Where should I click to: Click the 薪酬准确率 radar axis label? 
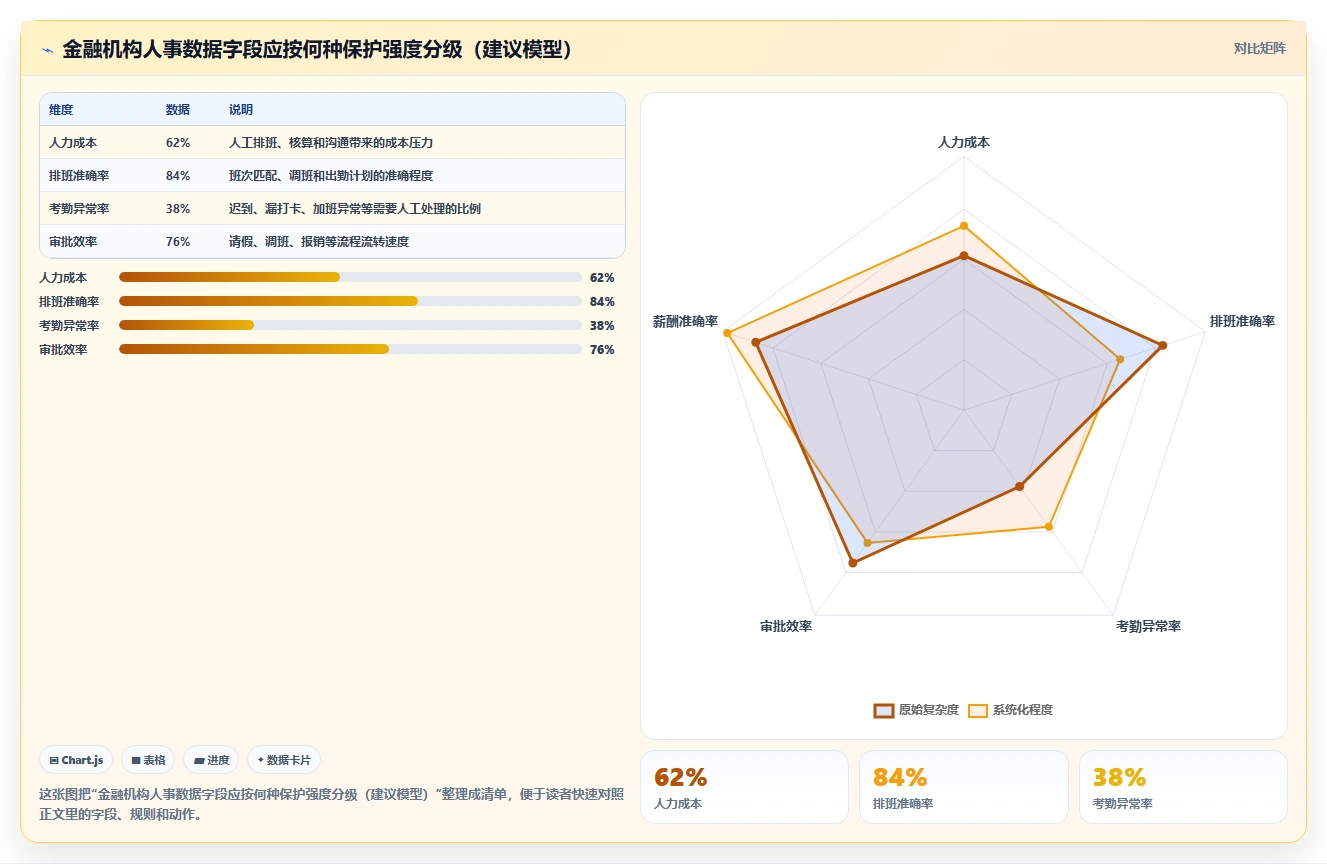(x=685, y=321)
